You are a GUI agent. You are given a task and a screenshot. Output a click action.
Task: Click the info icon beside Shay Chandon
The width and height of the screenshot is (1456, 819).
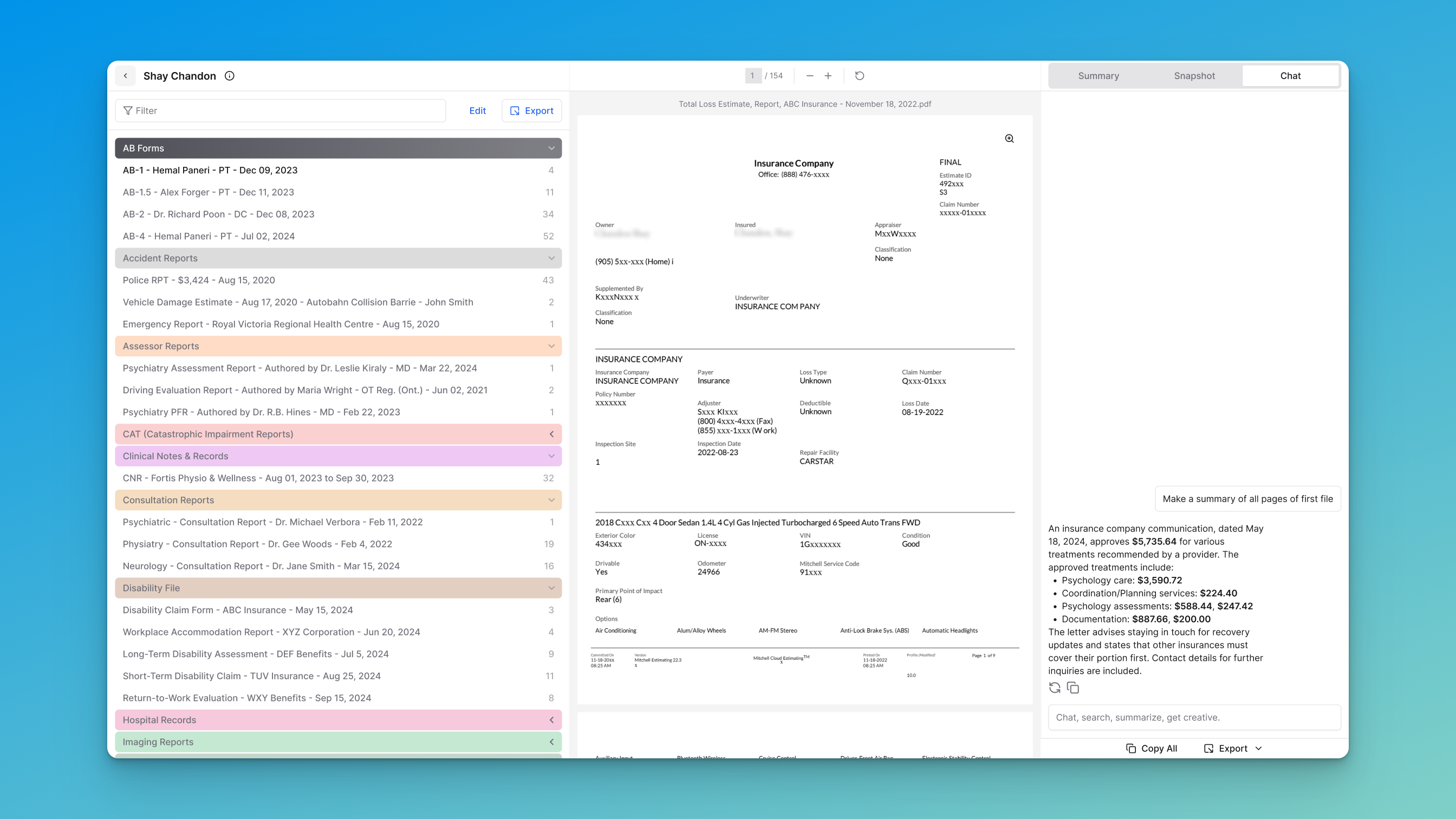230,76
